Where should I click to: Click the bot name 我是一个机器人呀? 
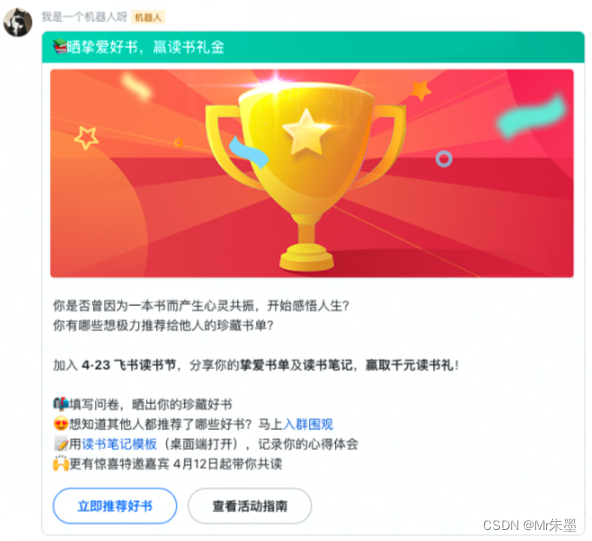pos(84,17)
